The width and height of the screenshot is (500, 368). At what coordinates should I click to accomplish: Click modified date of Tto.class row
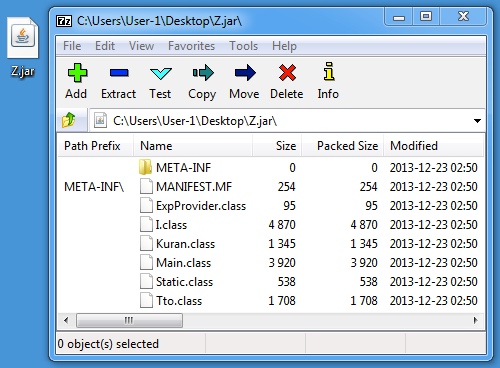434,301
